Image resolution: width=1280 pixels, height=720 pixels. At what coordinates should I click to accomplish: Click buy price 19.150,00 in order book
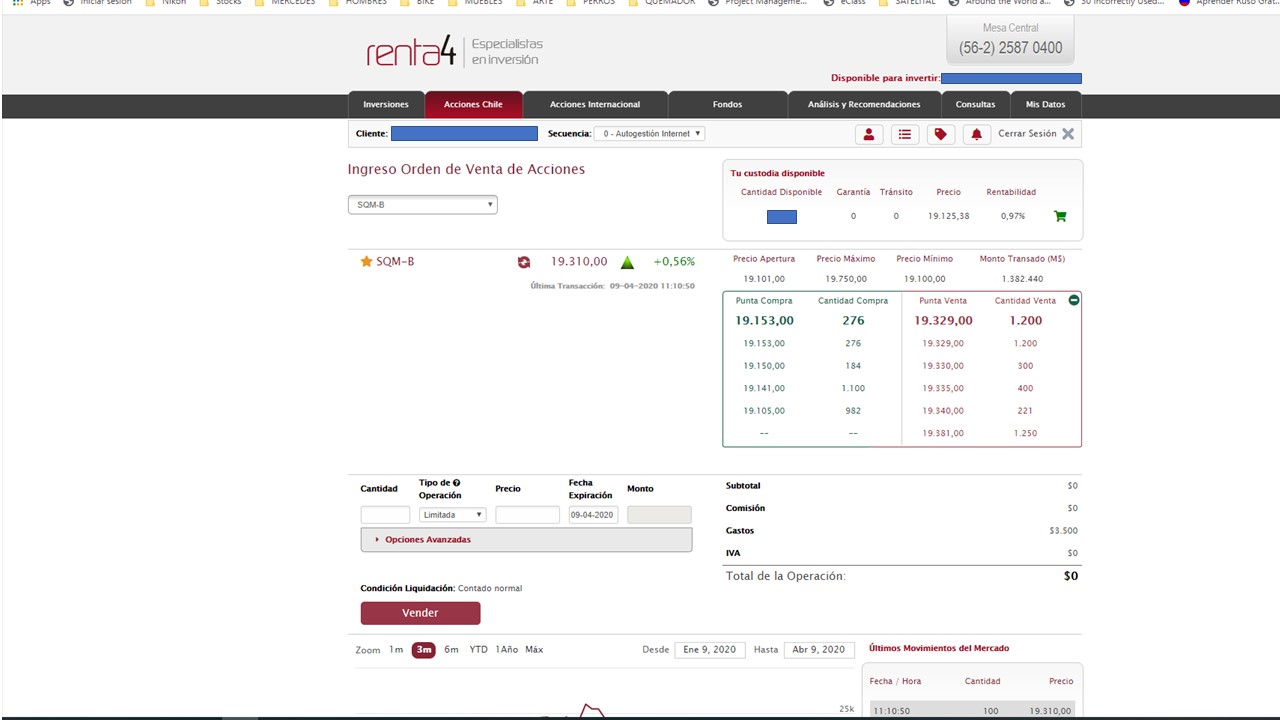click(764, 366)
